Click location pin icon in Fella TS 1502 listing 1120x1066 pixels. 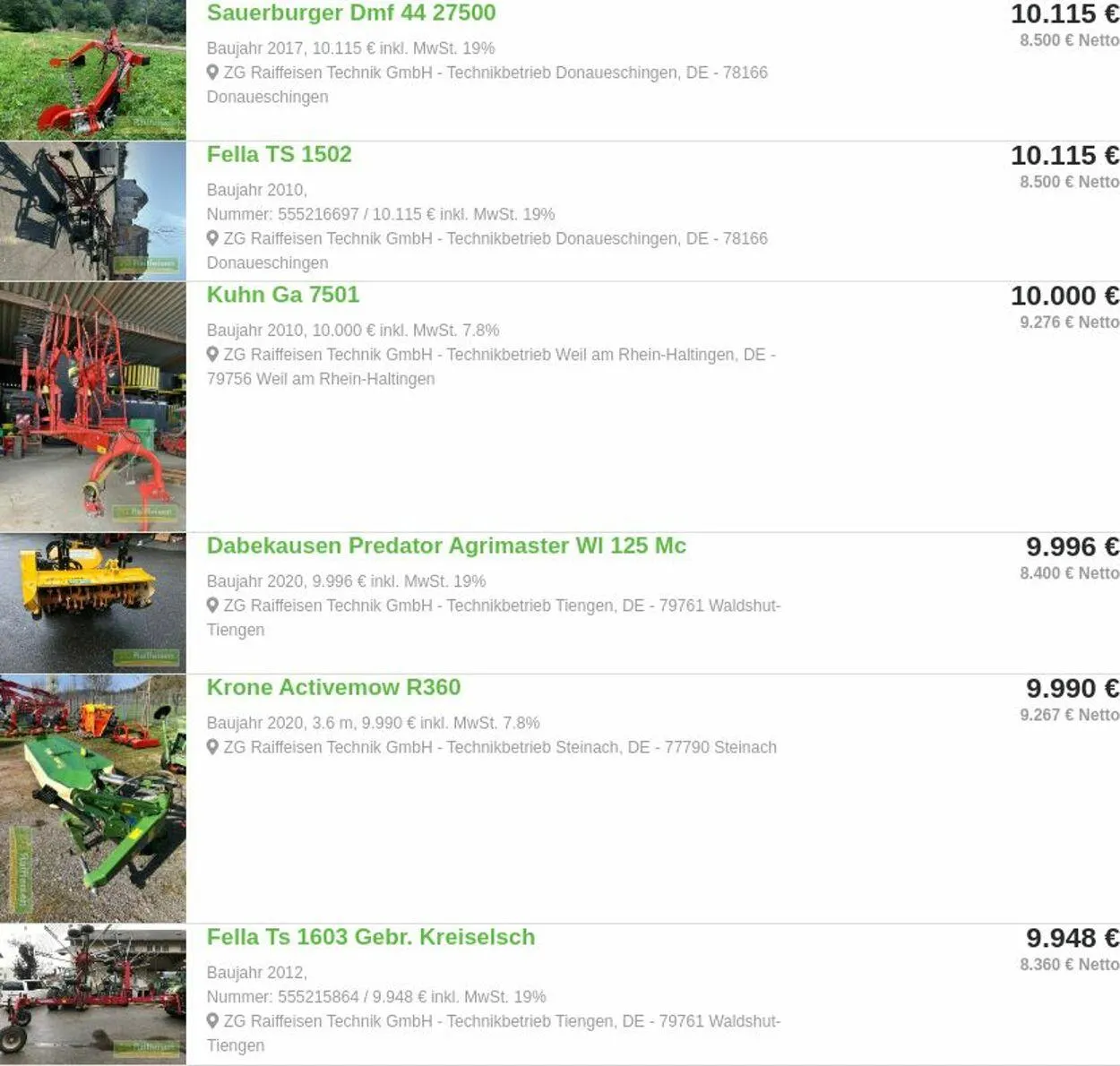click(212, 238)
